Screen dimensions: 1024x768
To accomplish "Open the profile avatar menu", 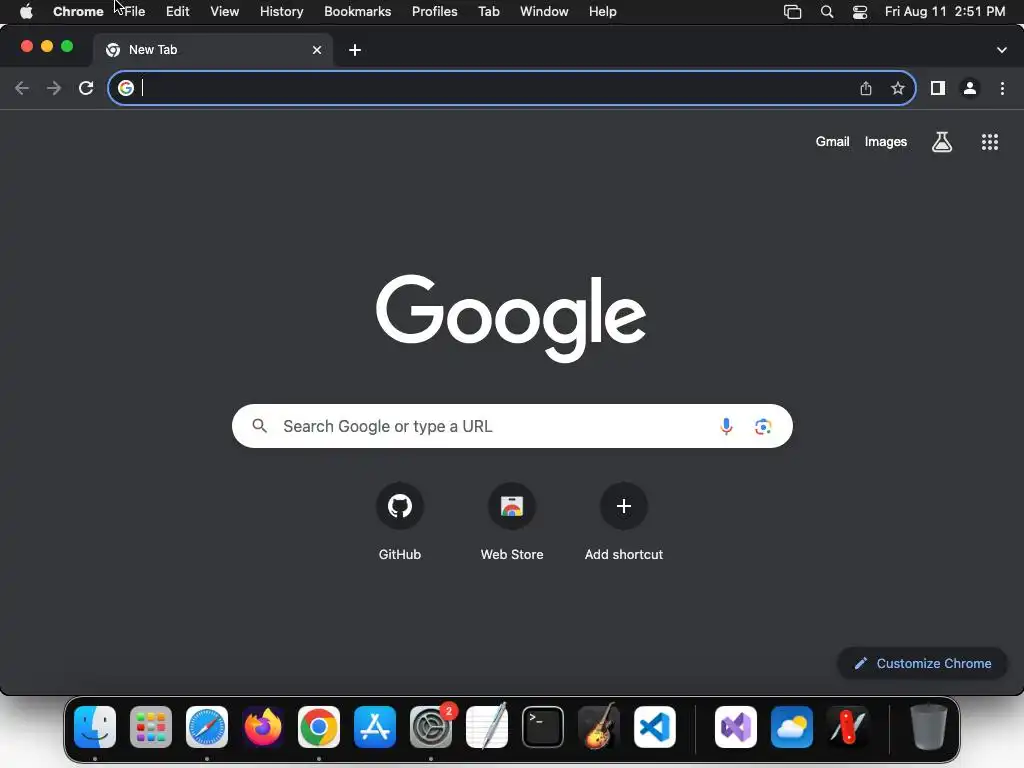I will 970,88.
